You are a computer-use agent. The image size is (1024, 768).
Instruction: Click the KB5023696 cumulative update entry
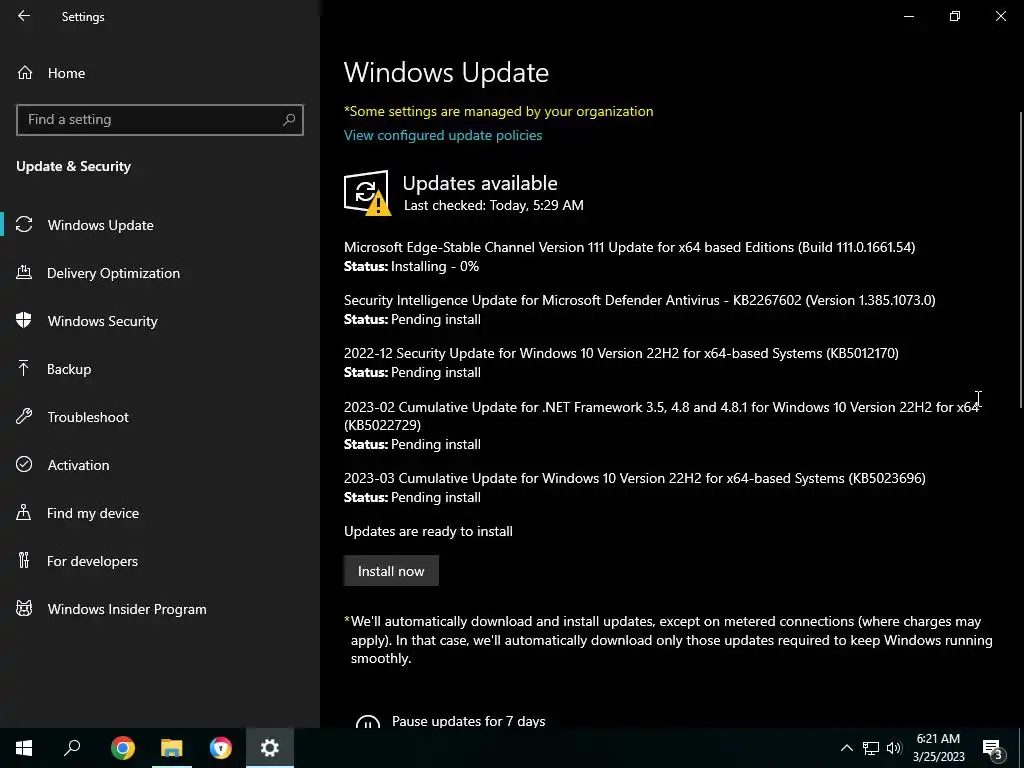(635, 478)
